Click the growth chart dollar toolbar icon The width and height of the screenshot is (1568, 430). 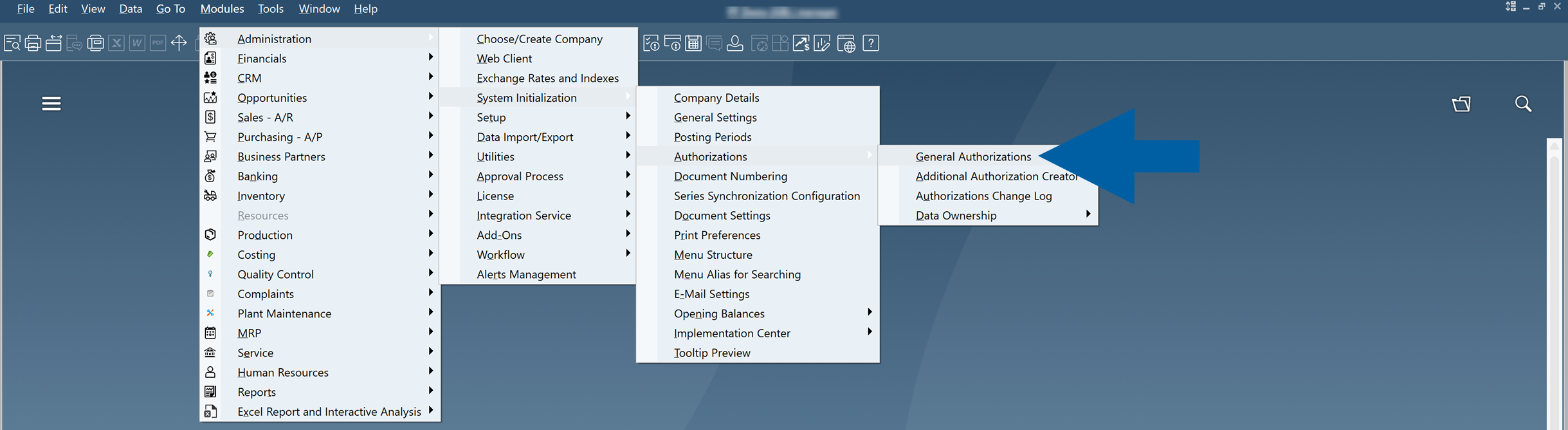coord(801,43)
